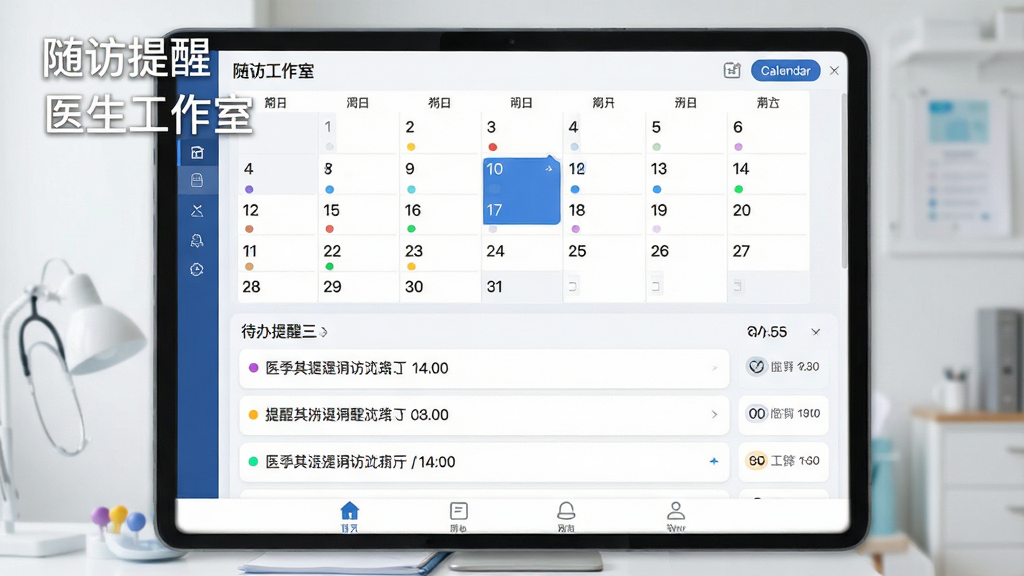Select date 3 with red dot
The width and height of the screenshot is (1024, 576).
pos(521,133)
